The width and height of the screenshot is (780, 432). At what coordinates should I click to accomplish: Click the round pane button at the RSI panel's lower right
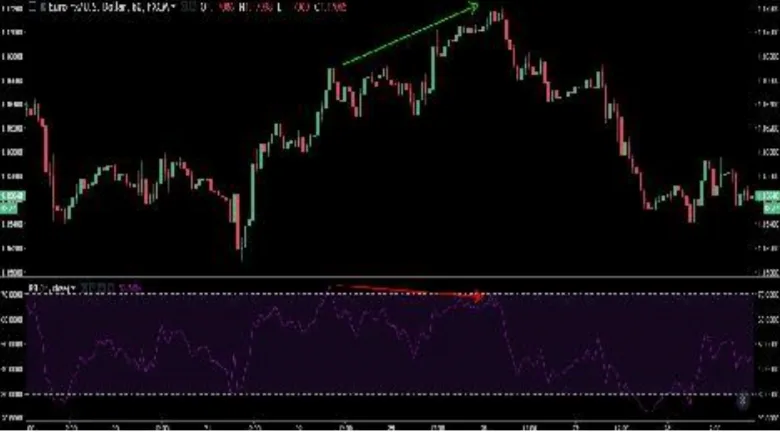pos(743,400)
